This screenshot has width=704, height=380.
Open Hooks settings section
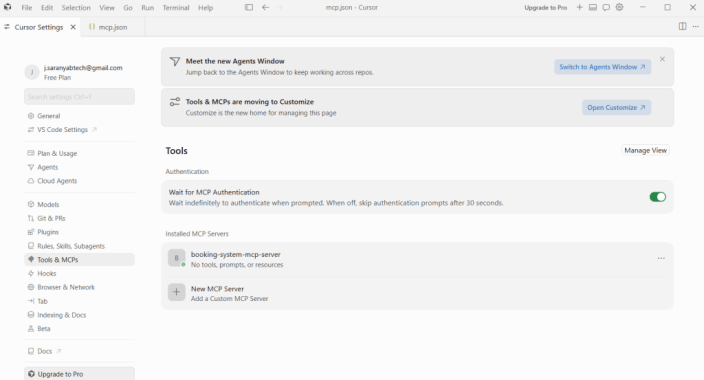(47, 274)
